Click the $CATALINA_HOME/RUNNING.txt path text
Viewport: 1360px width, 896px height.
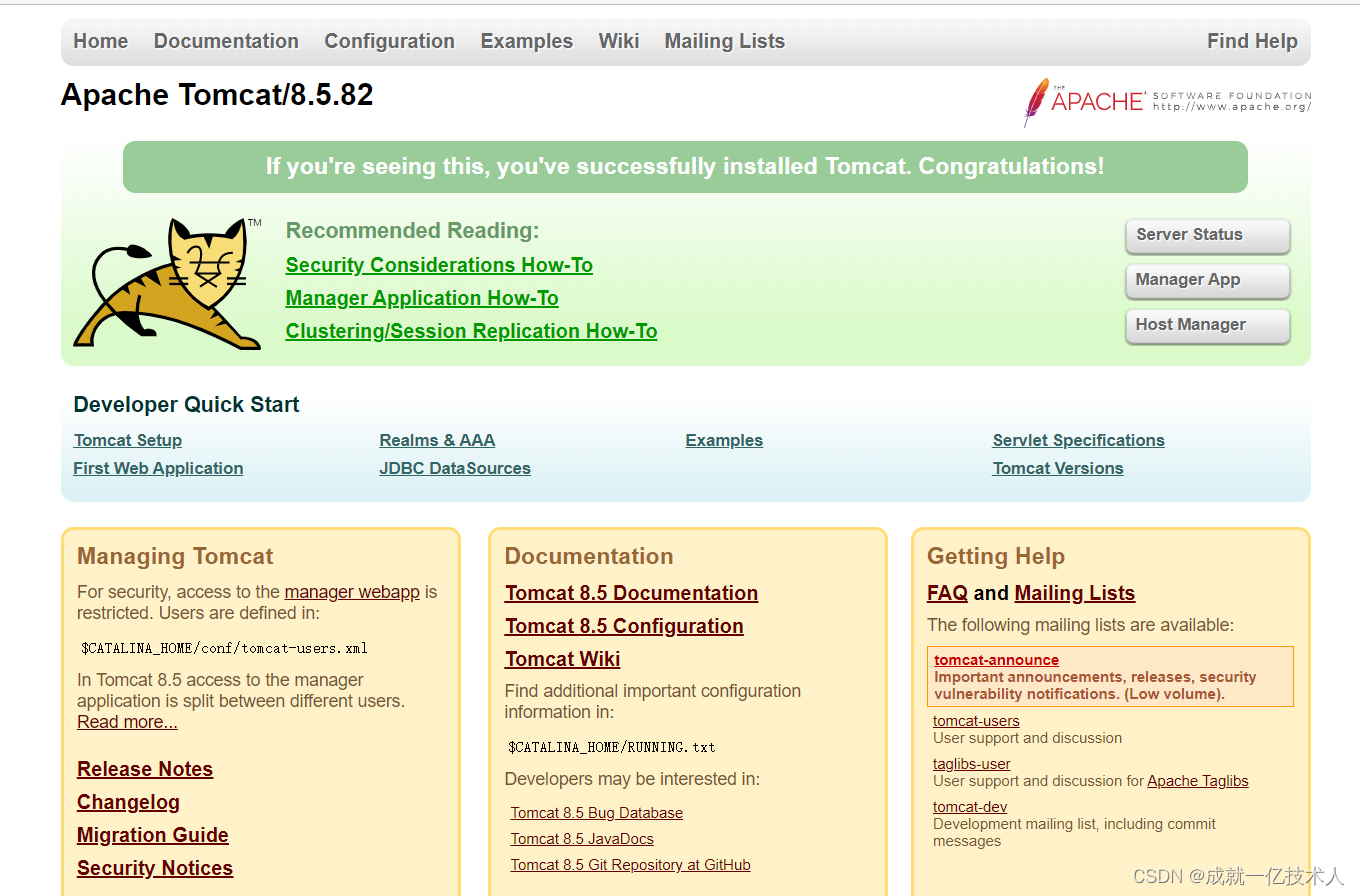[612, 747]
